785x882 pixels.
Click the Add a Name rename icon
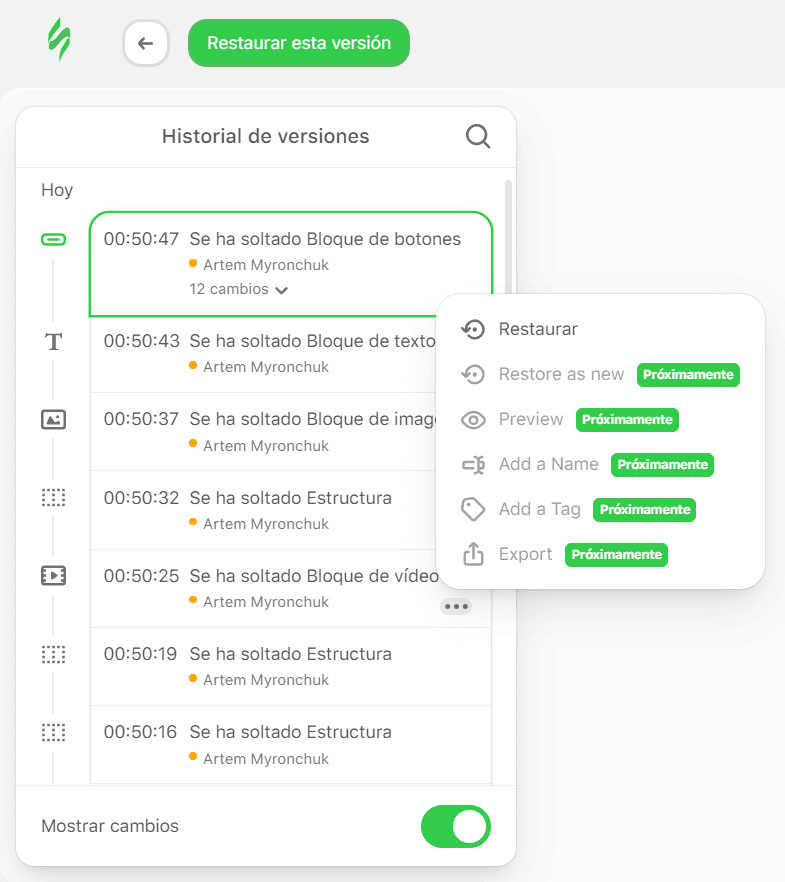[473, 465]
